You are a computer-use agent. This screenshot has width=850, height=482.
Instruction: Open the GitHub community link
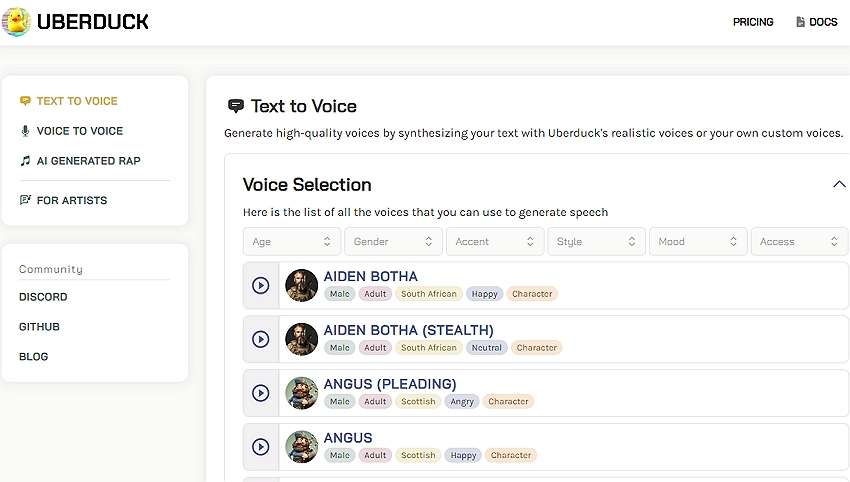(x=39, y=327)
